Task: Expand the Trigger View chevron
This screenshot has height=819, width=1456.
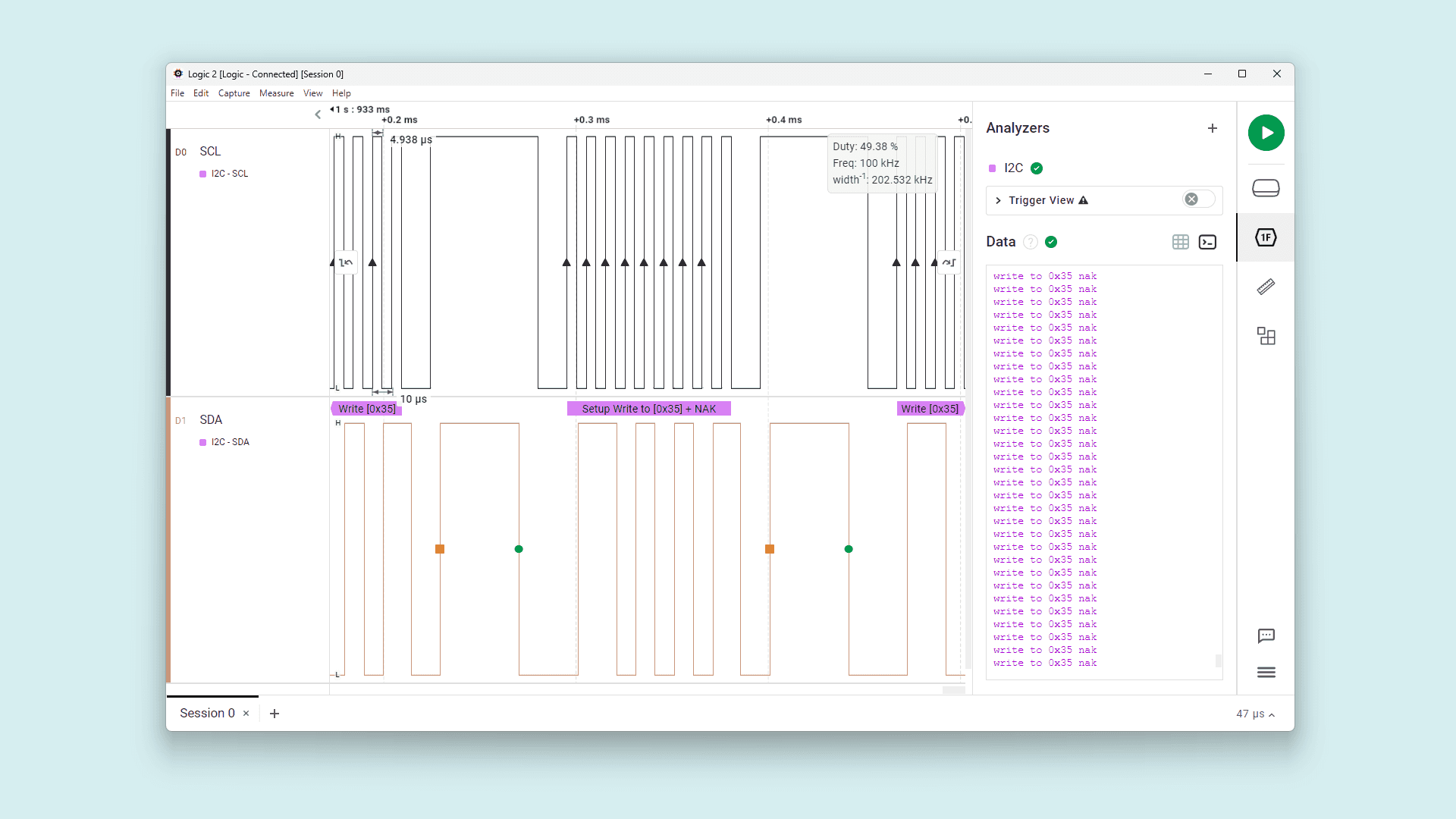Action: (998, 201)
